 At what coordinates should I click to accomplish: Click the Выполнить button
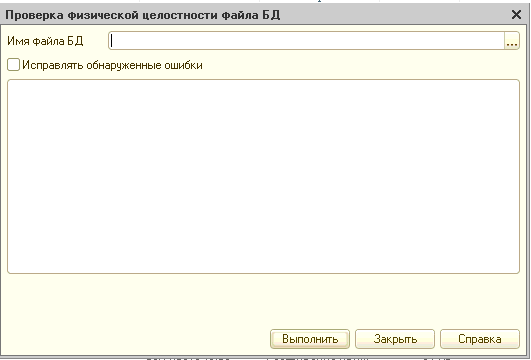click(310, 339)
